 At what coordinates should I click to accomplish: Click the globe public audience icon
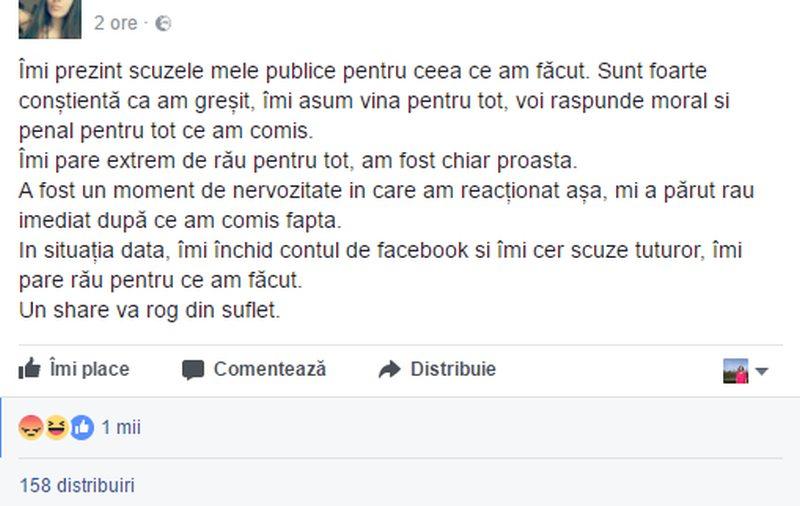(x=164, y=22)
